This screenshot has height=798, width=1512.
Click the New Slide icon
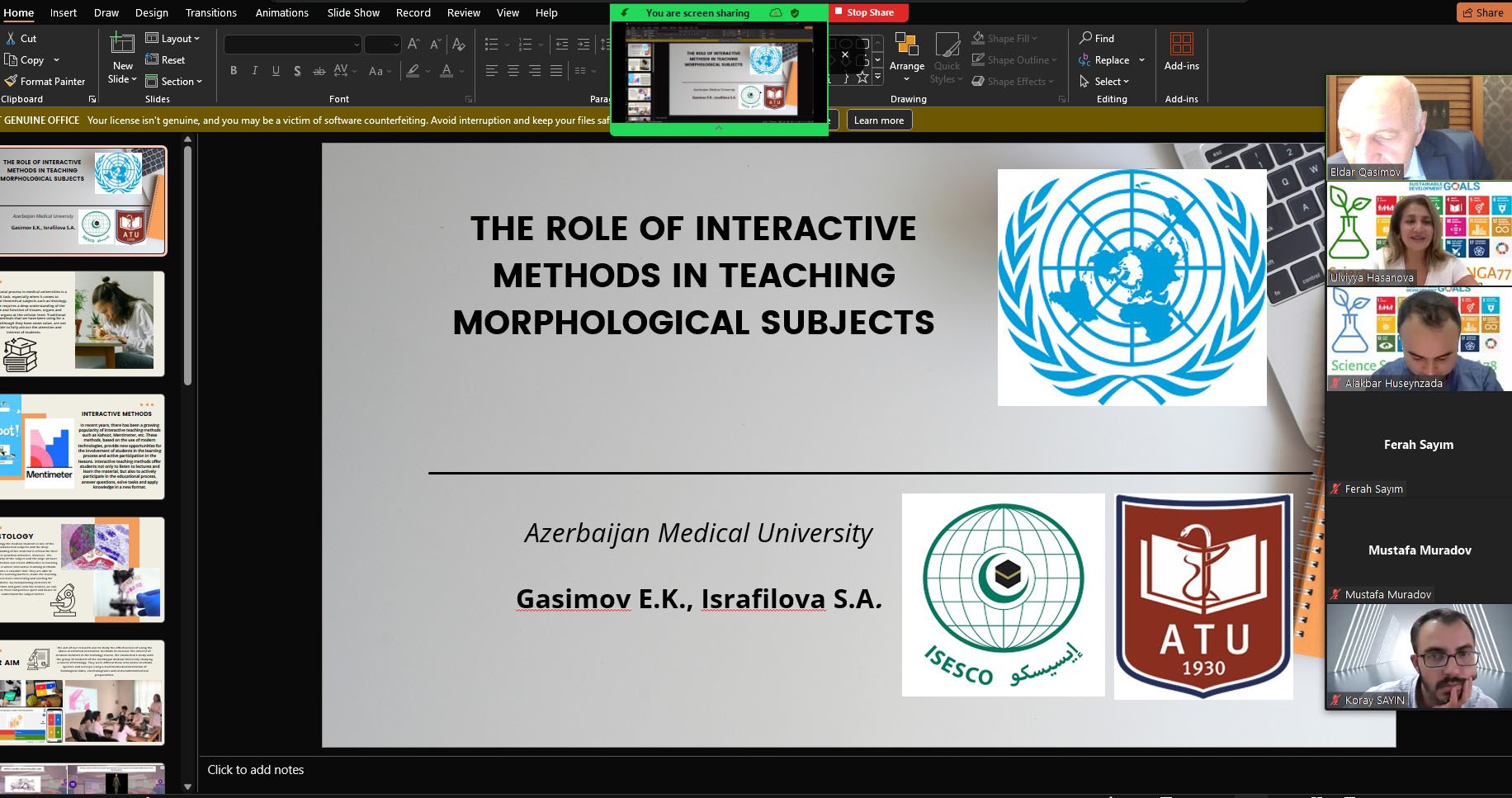(x=123, y=43)
